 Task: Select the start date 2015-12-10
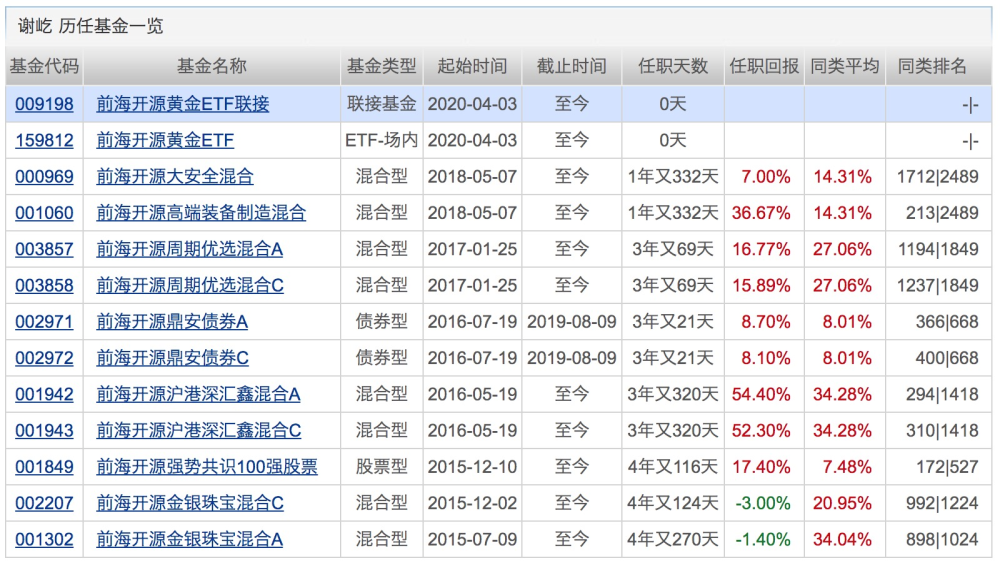pyautogui.click(x=472, y=467)
